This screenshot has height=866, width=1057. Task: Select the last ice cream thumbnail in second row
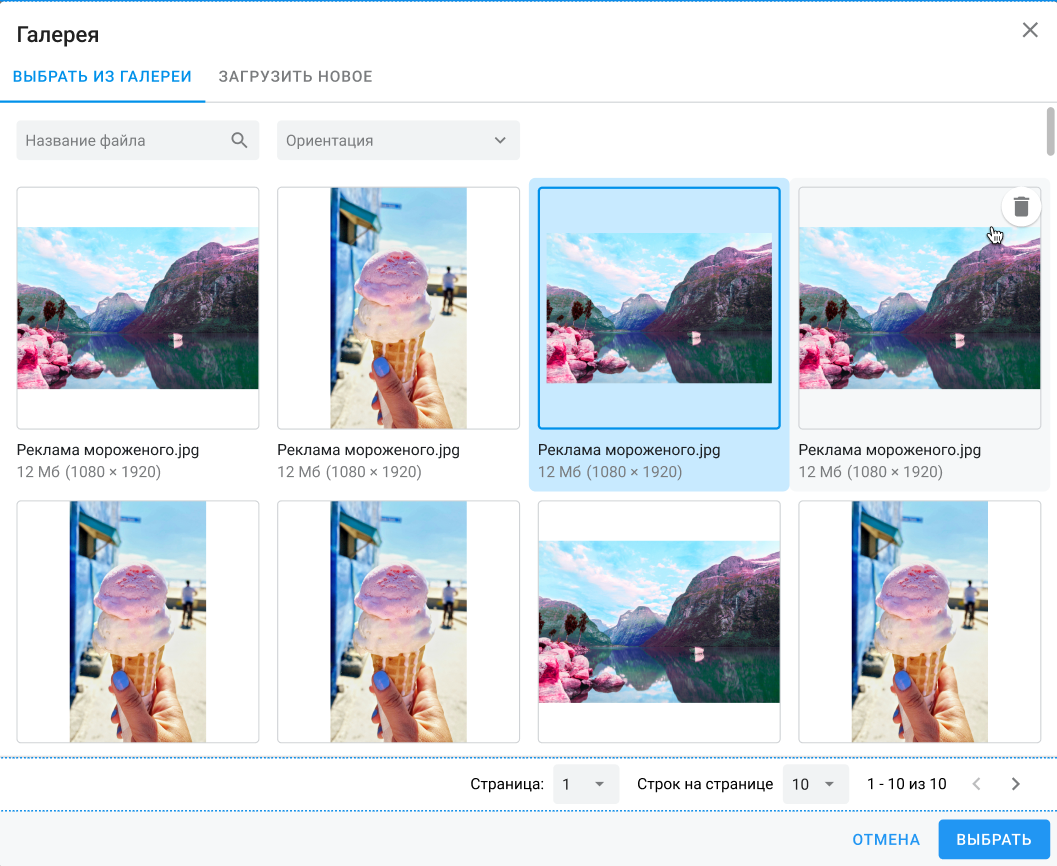[x=919, y=621]
